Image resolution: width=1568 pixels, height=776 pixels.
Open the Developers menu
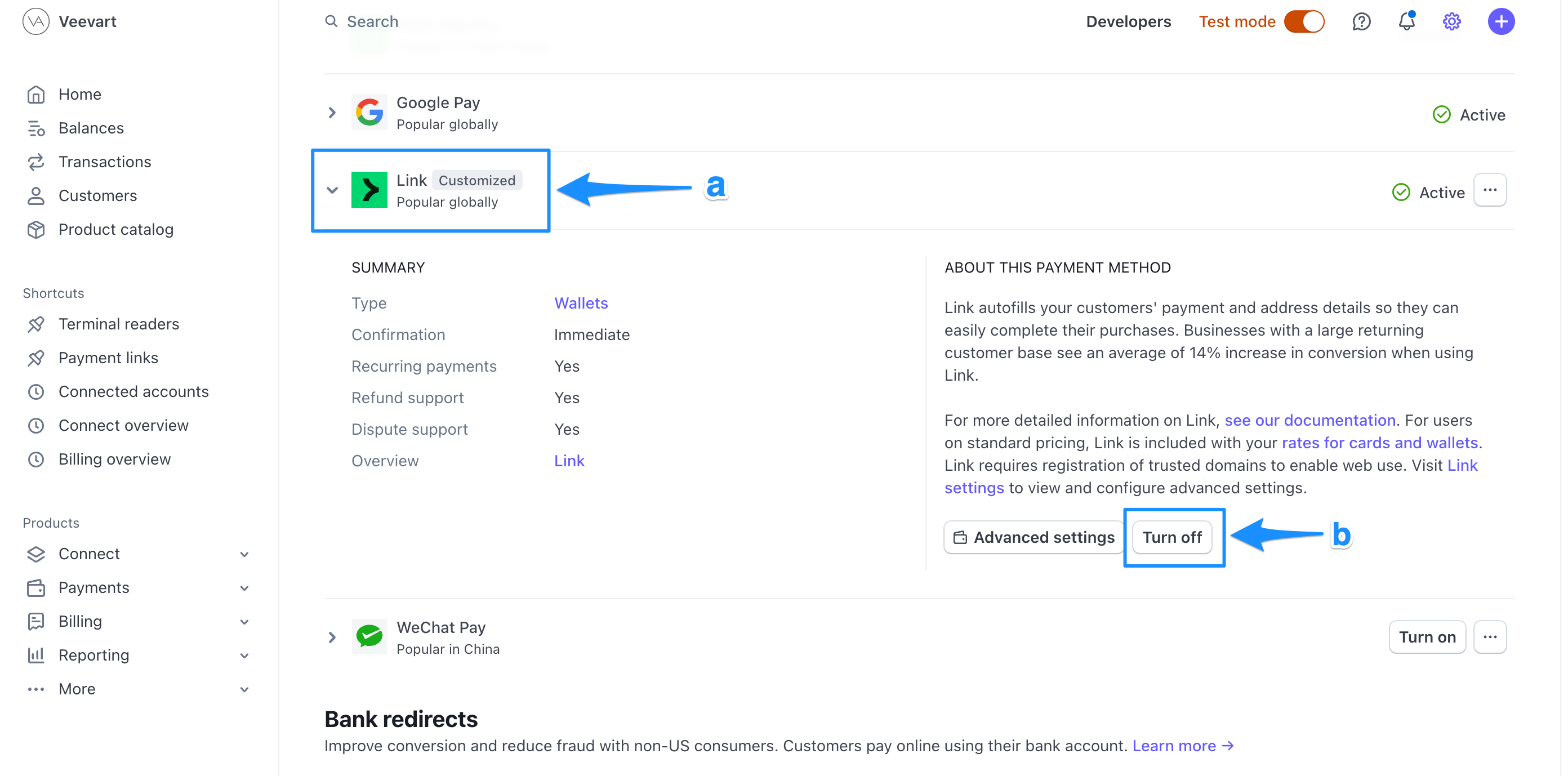tap(1128, 21)
